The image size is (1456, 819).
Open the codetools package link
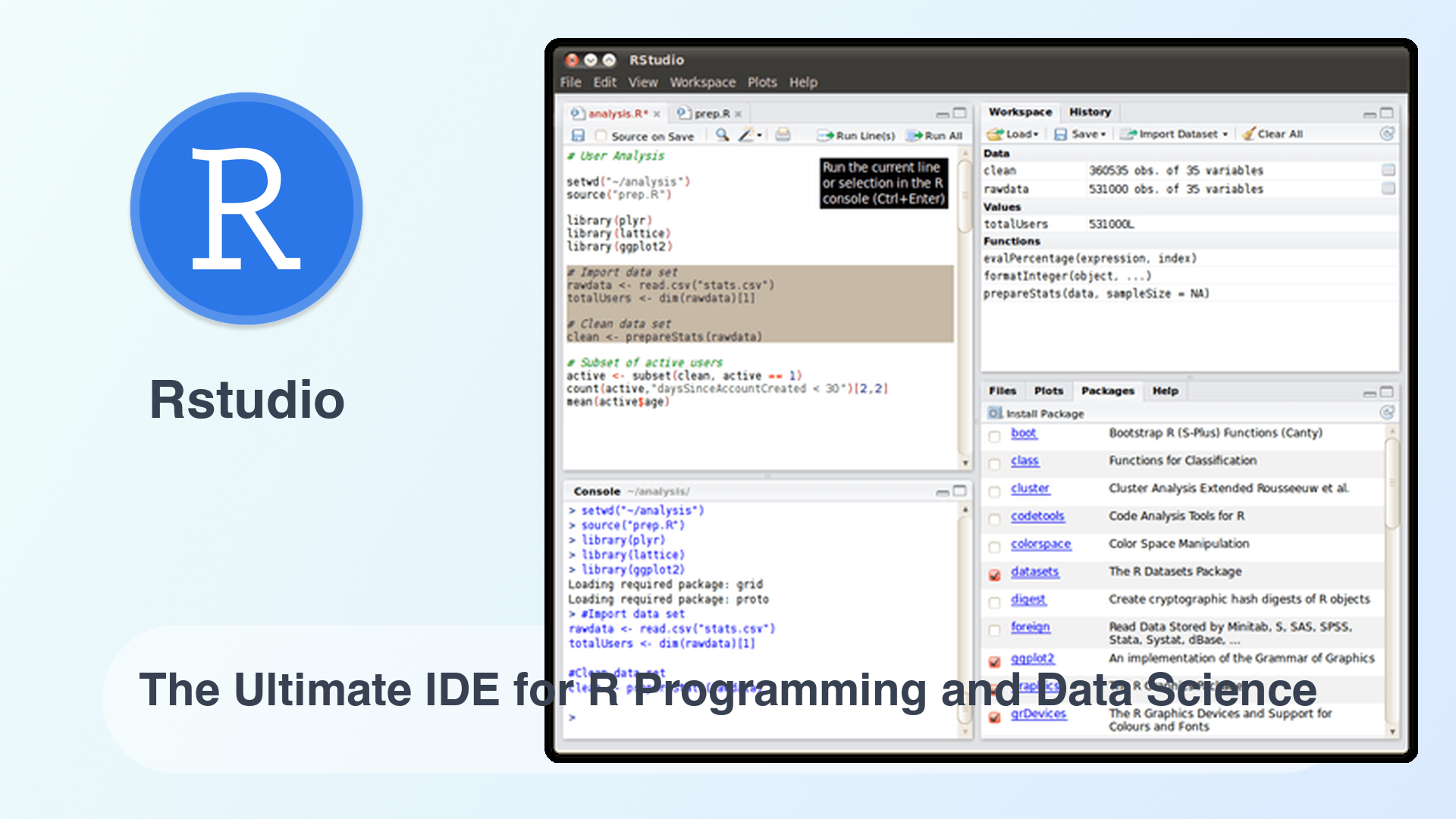coord(1037,516)
